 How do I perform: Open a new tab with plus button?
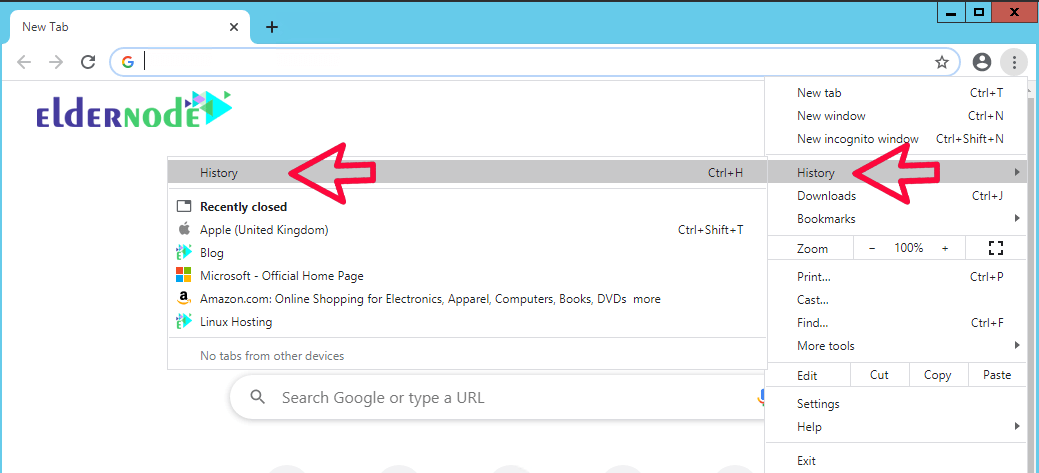click(272, 27)
